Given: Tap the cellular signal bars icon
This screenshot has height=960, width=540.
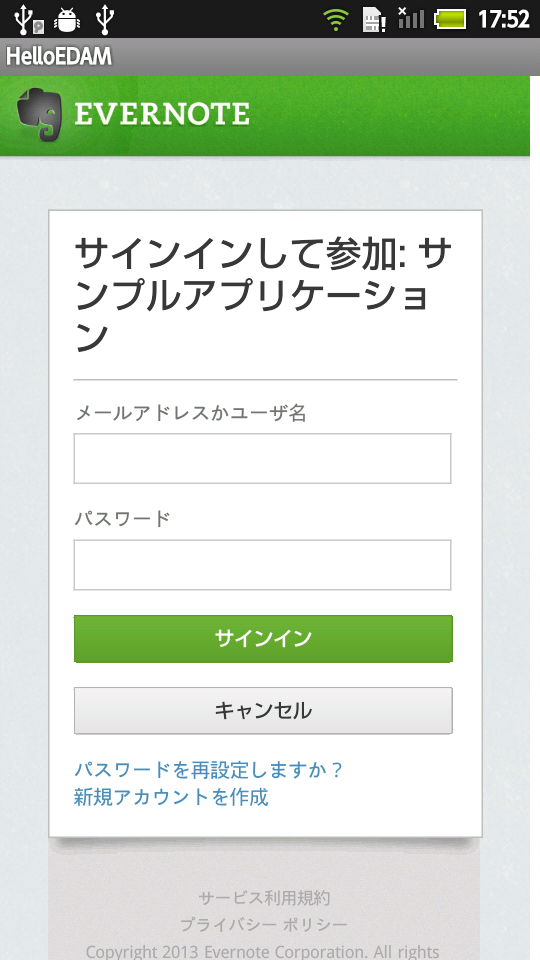Looking at the screenshot, I should click(x=411, y=18).
